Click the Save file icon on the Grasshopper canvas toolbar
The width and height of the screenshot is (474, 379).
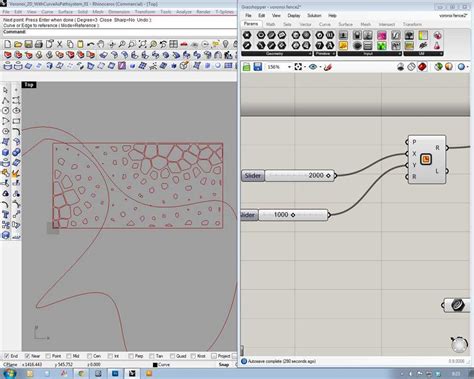(x=257, y=67)
